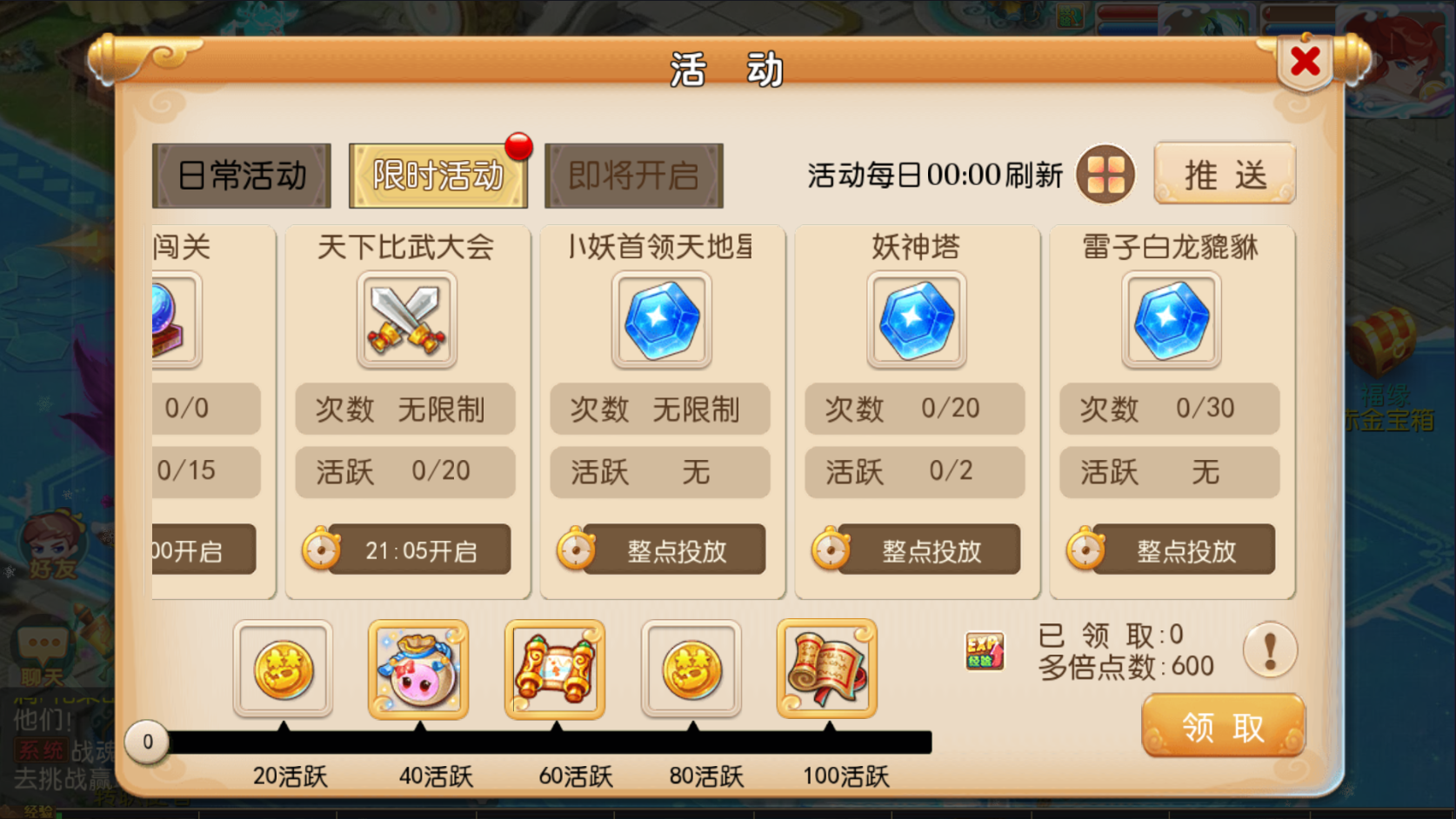Select the 限时活动 tab
Screen dimensions: 1456x819
tap(438, 176)
